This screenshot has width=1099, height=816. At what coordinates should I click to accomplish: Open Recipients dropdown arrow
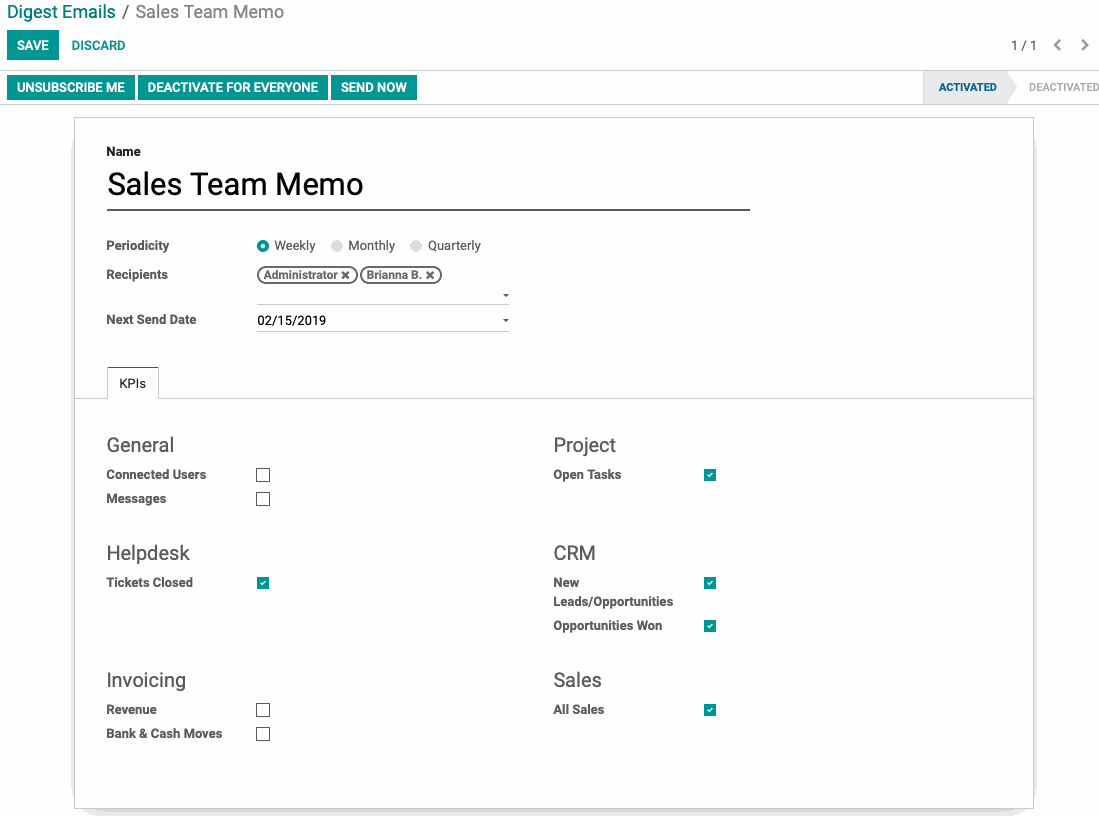coord(505,295)
